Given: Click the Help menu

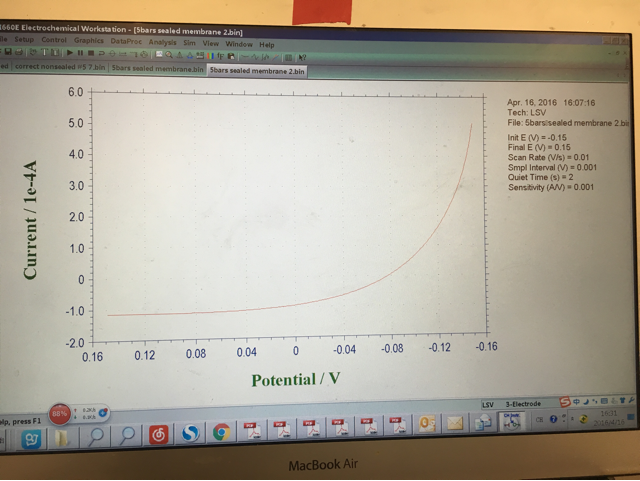Looking at the screenshot, I should (x=267, y=45).
